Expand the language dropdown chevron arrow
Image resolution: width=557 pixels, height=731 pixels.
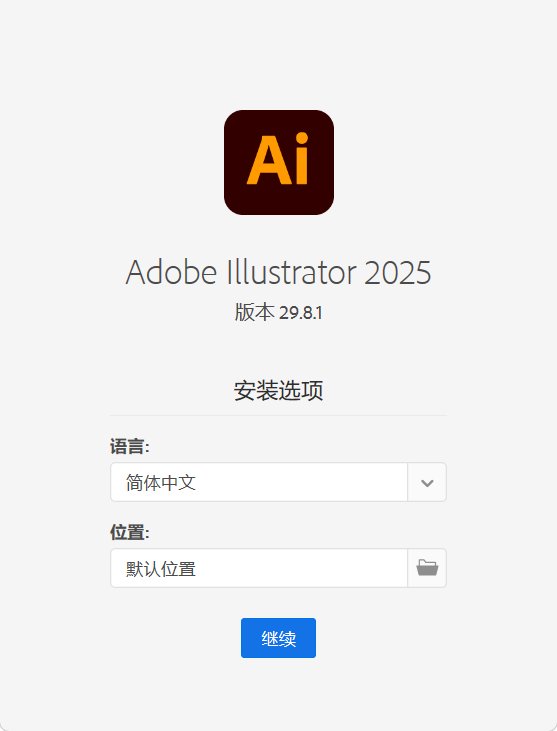coord(427,483)
